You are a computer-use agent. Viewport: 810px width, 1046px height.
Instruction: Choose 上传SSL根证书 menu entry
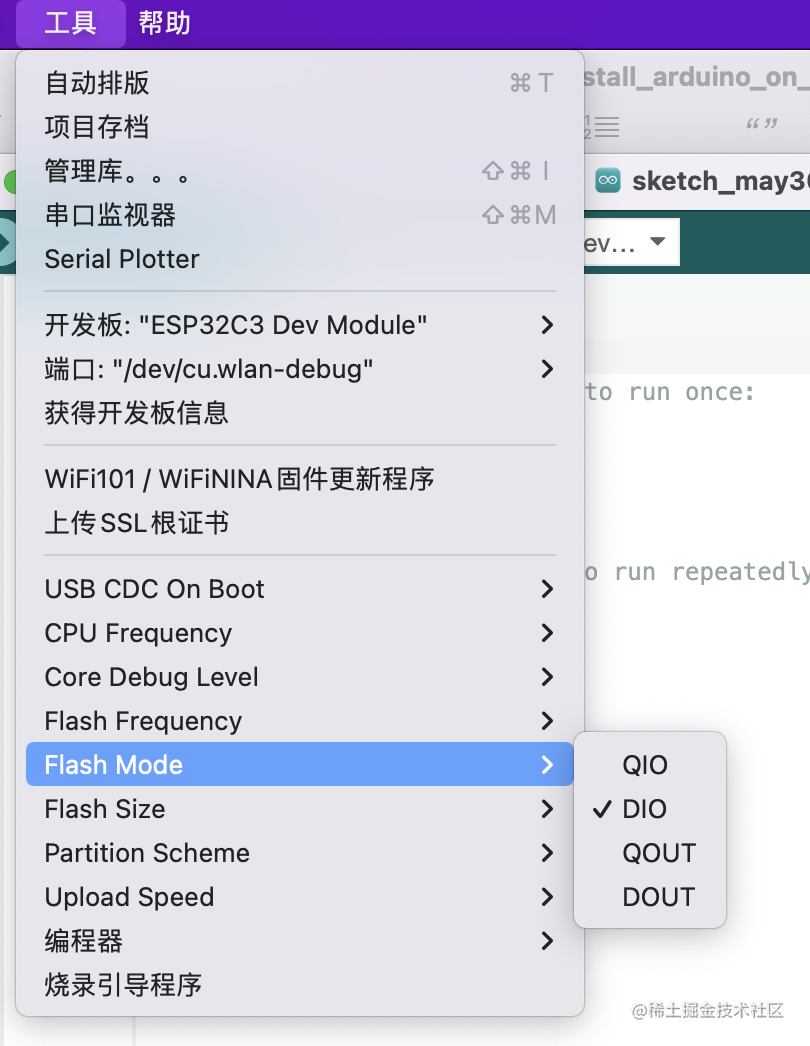(300, 523)
